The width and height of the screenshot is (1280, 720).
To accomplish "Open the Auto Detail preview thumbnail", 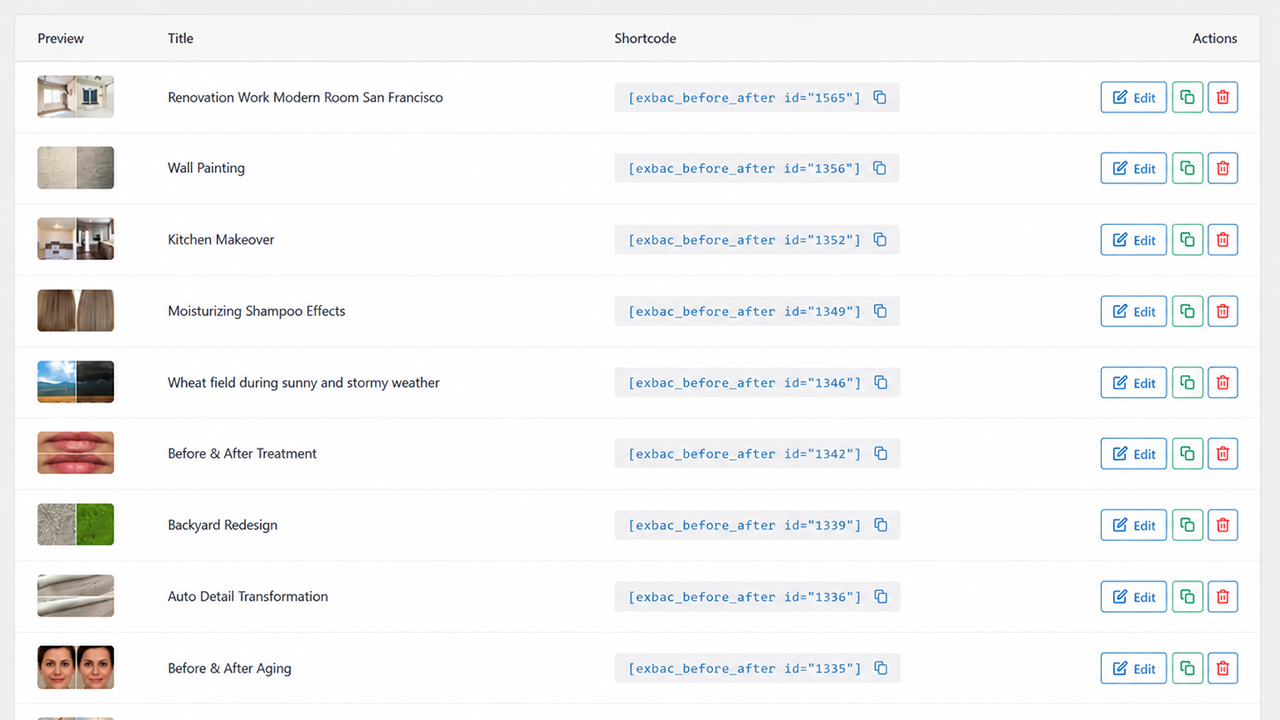I will tap(76, 597).
